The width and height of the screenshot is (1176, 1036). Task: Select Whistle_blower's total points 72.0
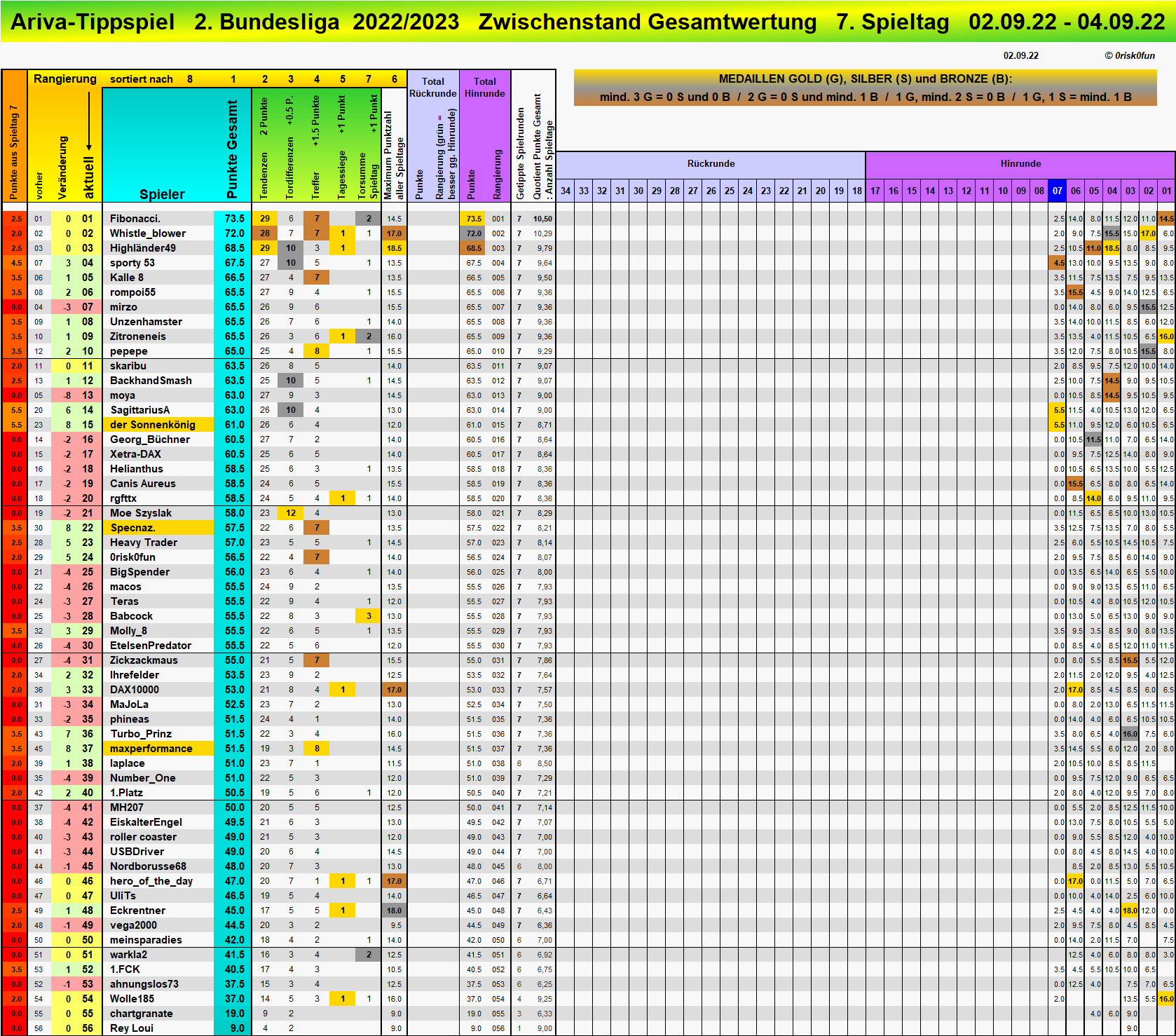(235, 233)
